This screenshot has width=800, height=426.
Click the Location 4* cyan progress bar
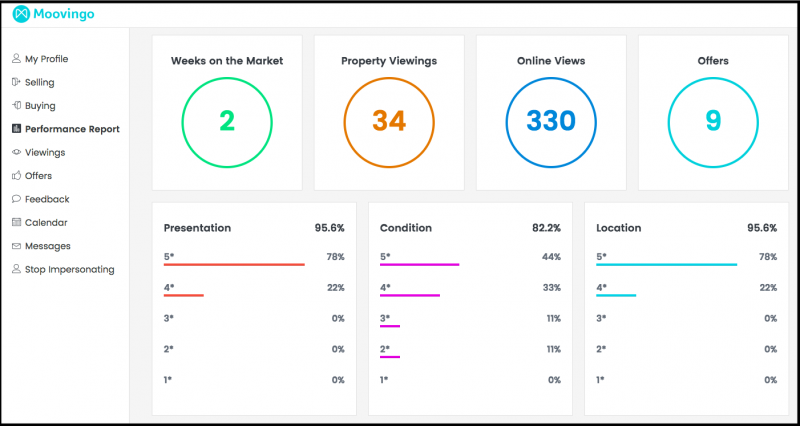pos(616,295)
